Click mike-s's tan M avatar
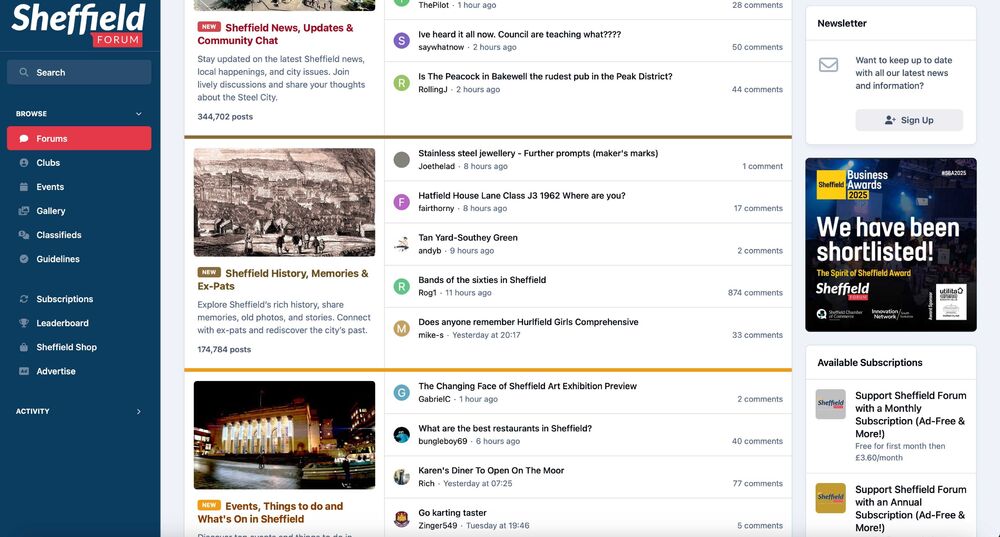This screenshot has width=1000, height=537. pos(401,328)
